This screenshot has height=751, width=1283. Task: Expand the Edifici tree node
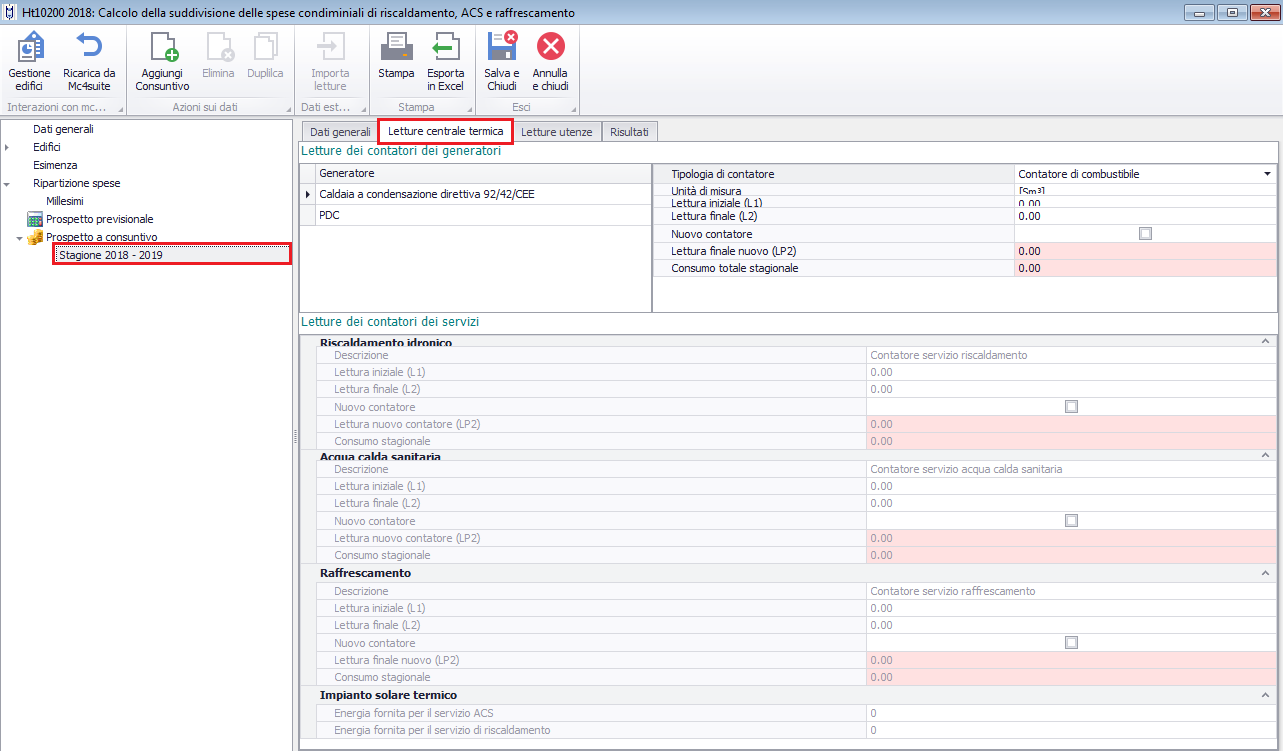coord(8,148)
